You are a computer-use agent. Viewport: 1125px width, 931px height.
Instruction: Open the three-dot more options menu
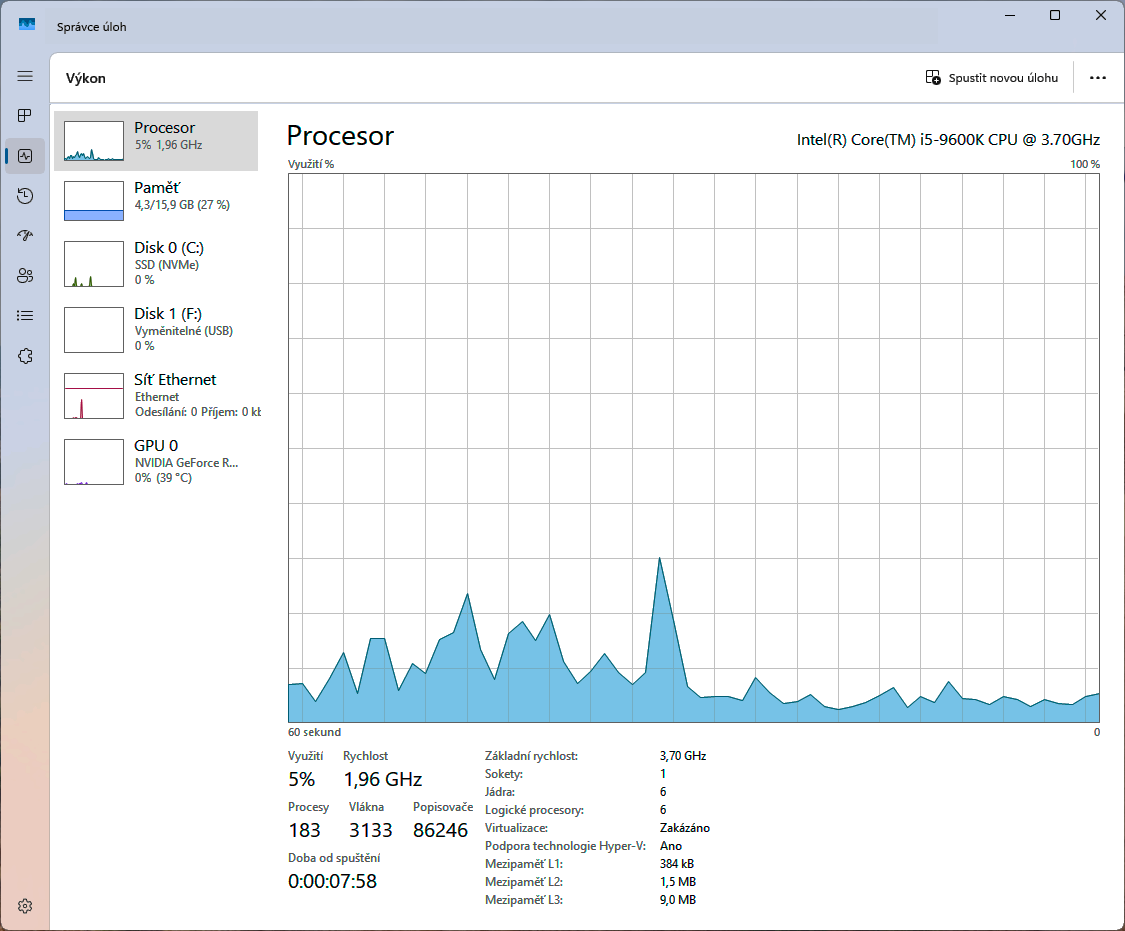click(x=1098, y=78)
